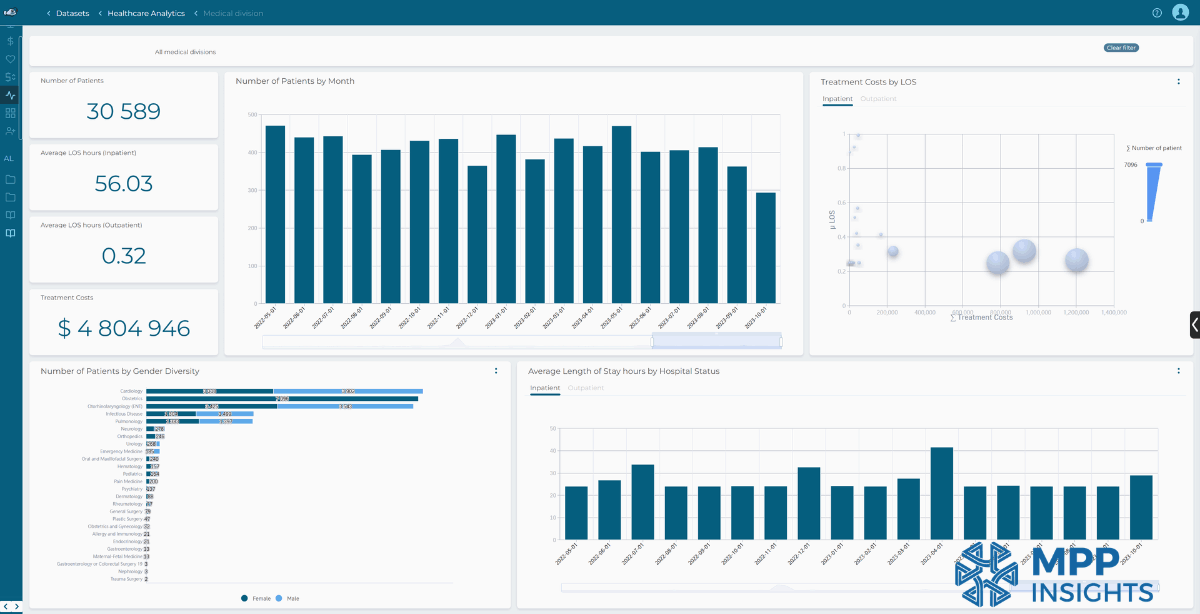Select the pulse/activity analytics icon in sidebar
The width and height of the screenshot is (1200, 614).
tap(11, 95)
